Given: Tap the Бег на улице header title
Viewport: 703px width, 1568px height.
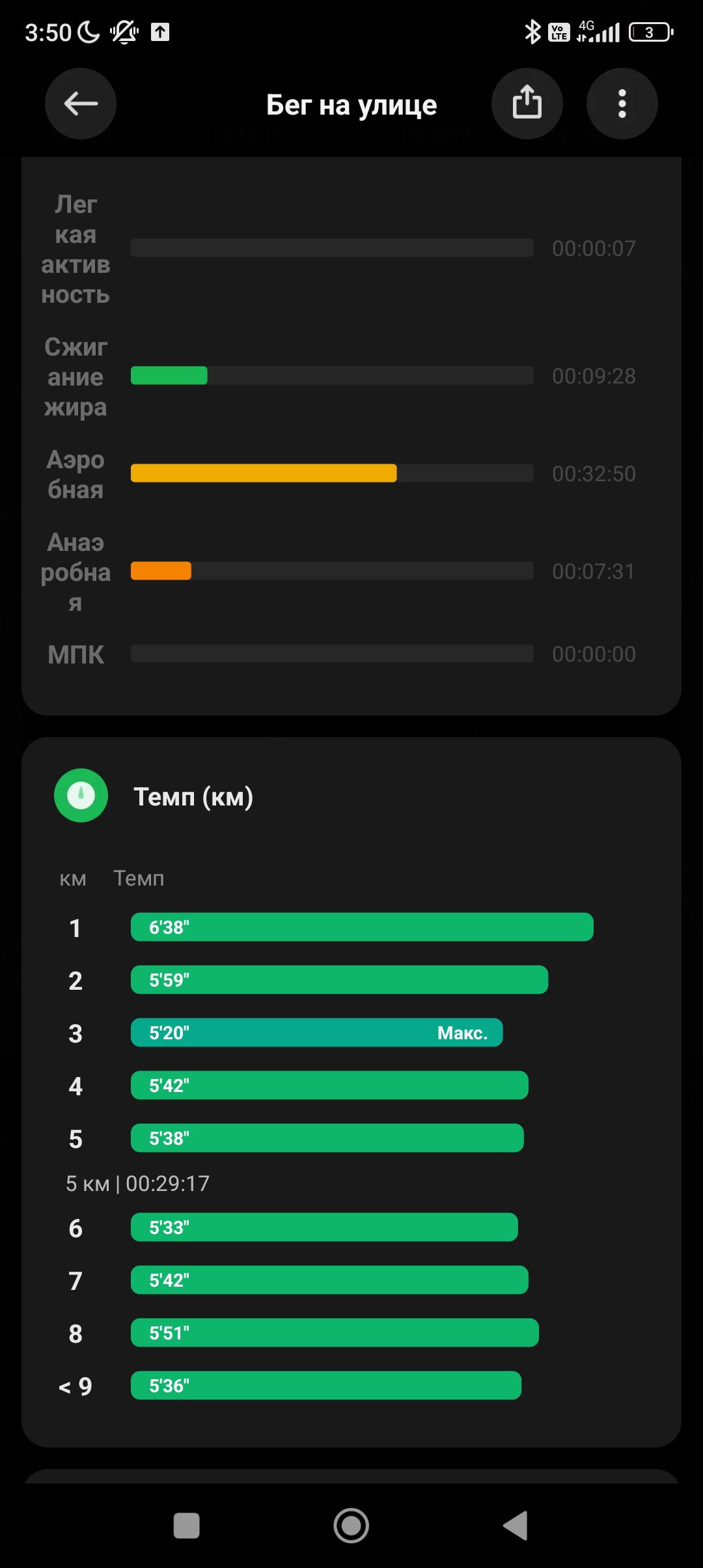Looking at the screenshot, I should click(351, 105).
